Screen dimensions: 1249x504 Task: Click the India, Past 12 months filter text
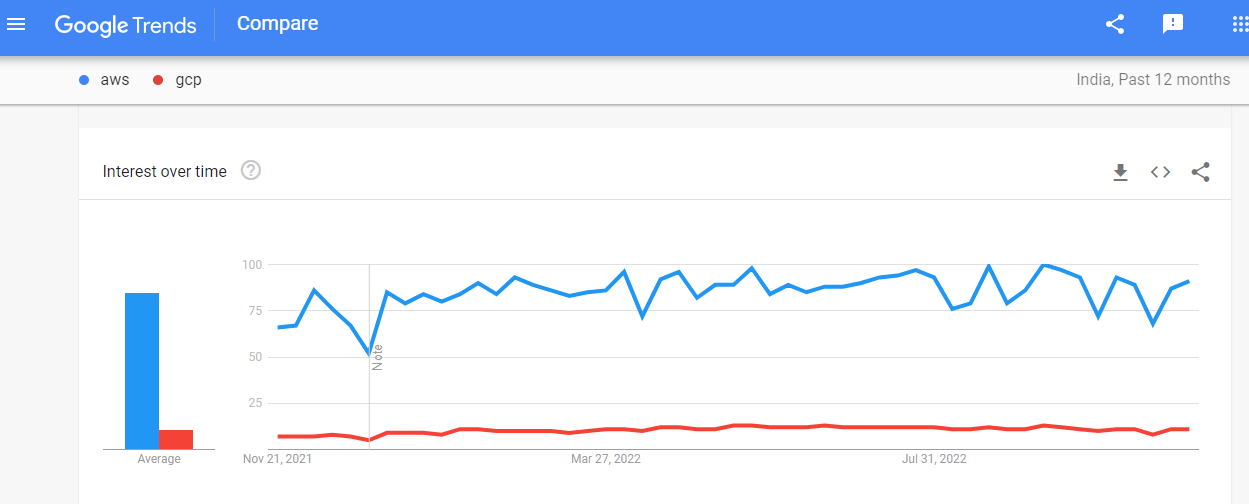tap(1153, 80)
